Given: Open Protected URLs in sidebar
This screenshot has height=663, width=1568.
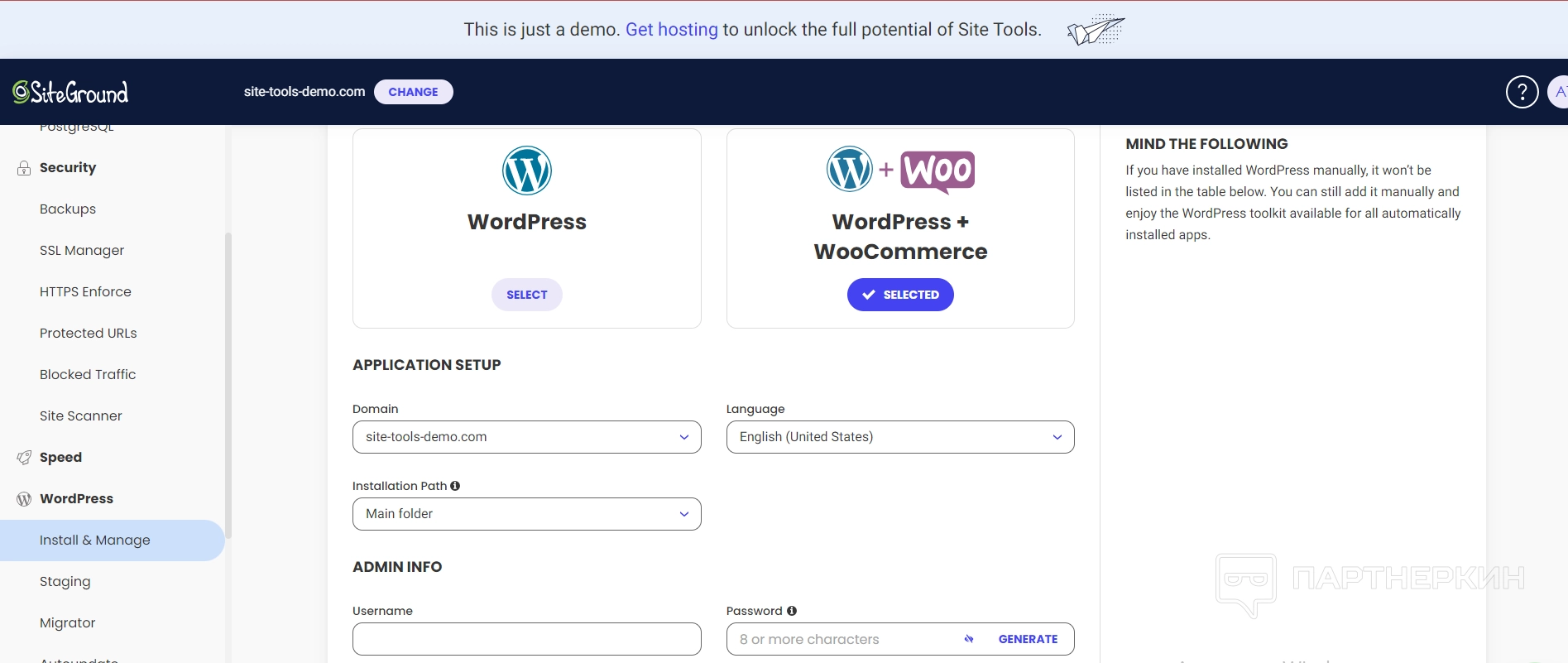Looking at the screenshot, I should (x=89, y=334).
